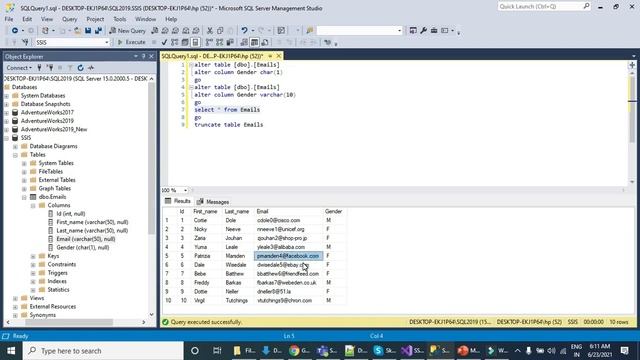
Task: Click the Copy icon in toolbar
Action: click(220, 31)
